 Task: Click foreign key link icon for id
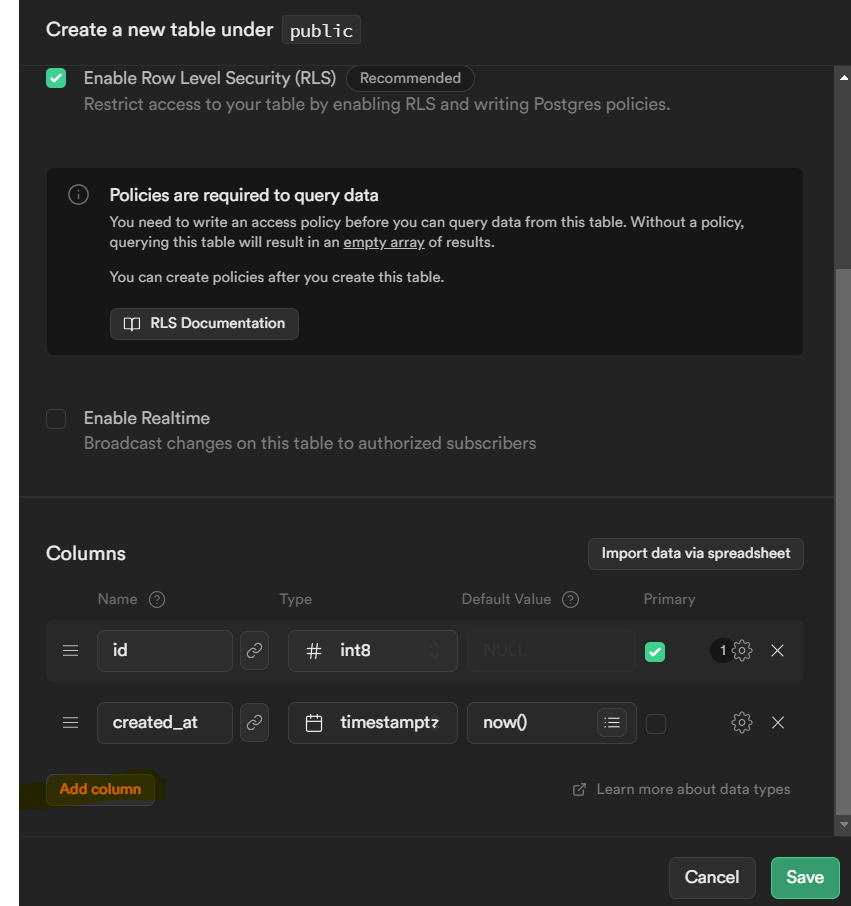tap(255, 651)
